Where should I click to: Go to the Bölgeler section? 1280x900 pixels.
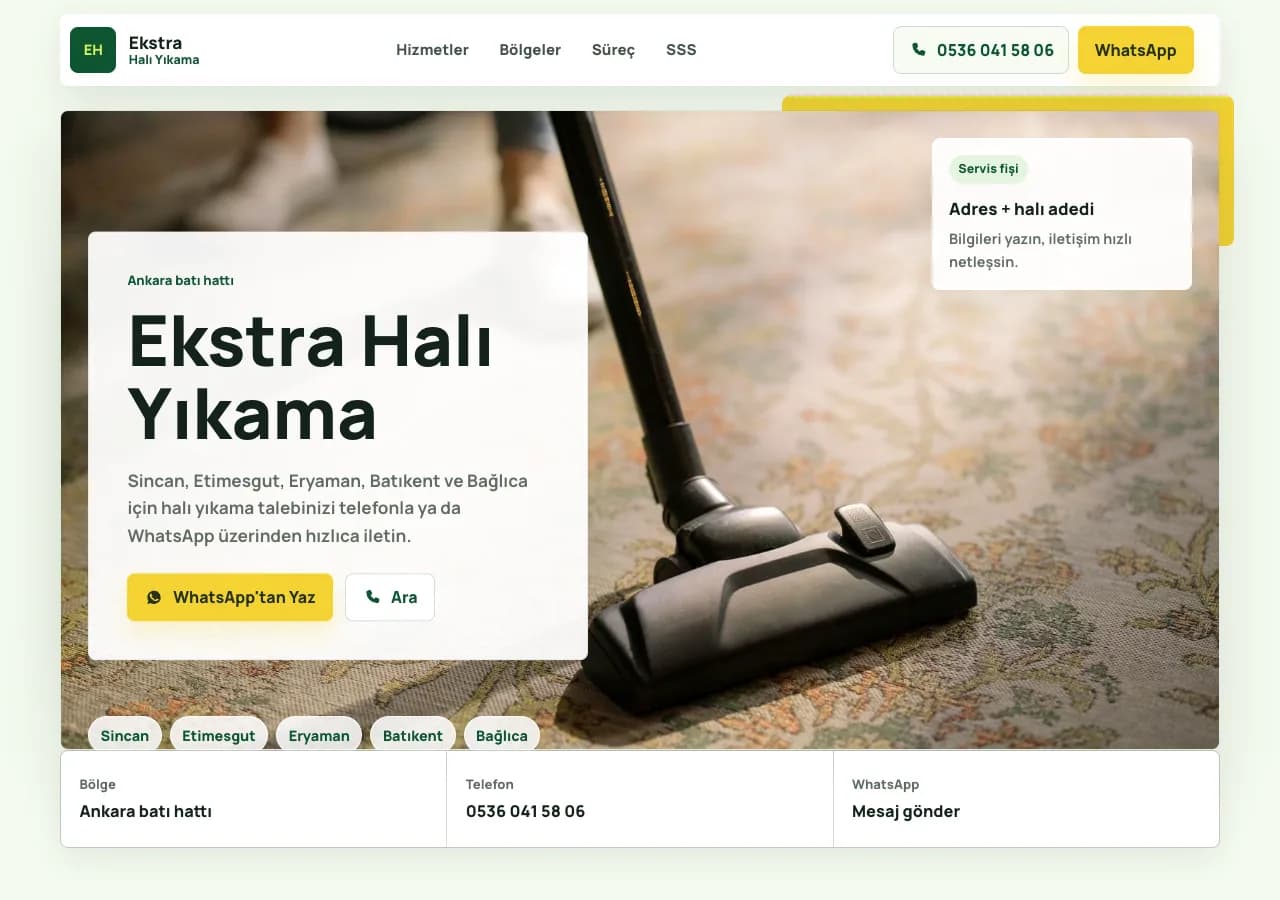(x=530, y=50)
